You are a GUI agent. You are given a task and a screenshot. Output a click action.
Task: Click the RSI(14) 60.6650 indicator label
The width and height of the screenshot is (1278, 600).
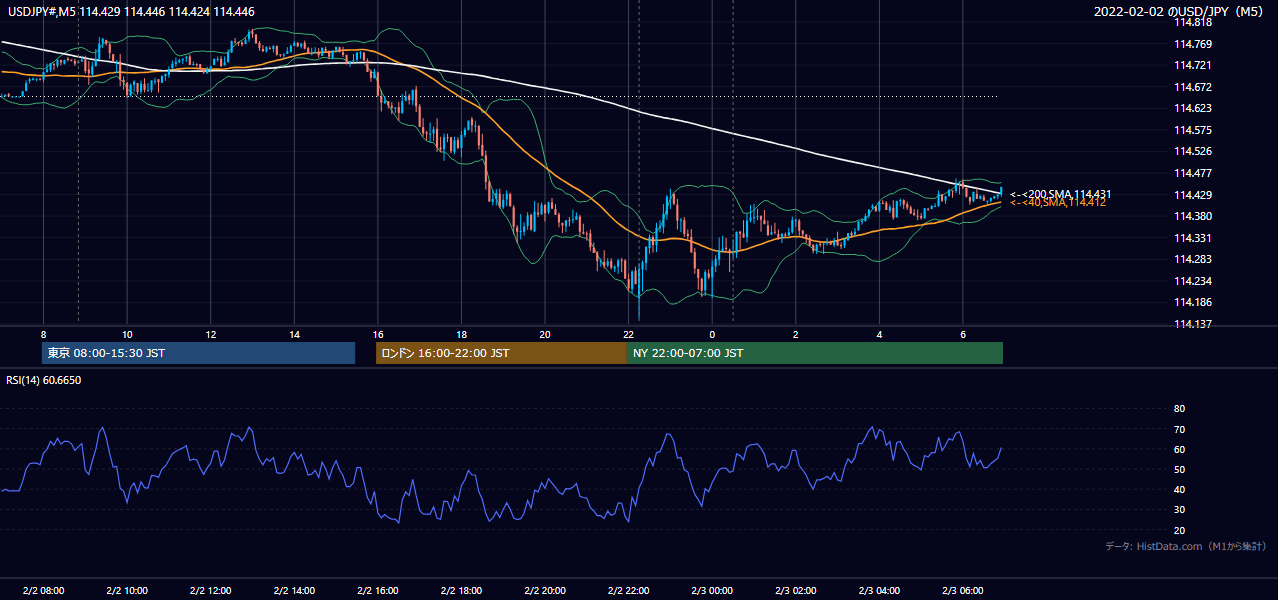coord(43,380)
